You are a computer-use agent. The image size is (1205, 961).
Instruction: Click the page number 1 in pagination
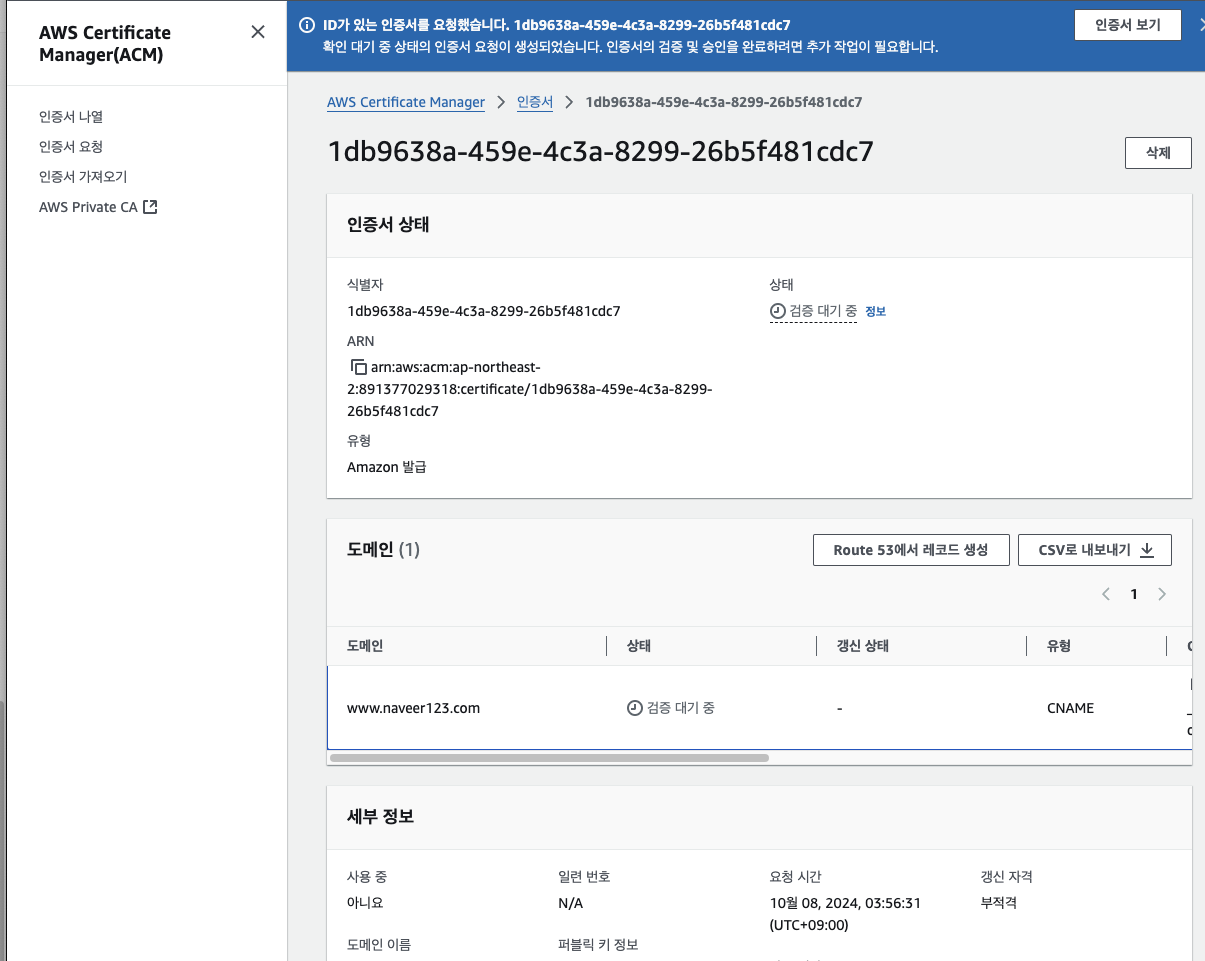[1134, 594]
